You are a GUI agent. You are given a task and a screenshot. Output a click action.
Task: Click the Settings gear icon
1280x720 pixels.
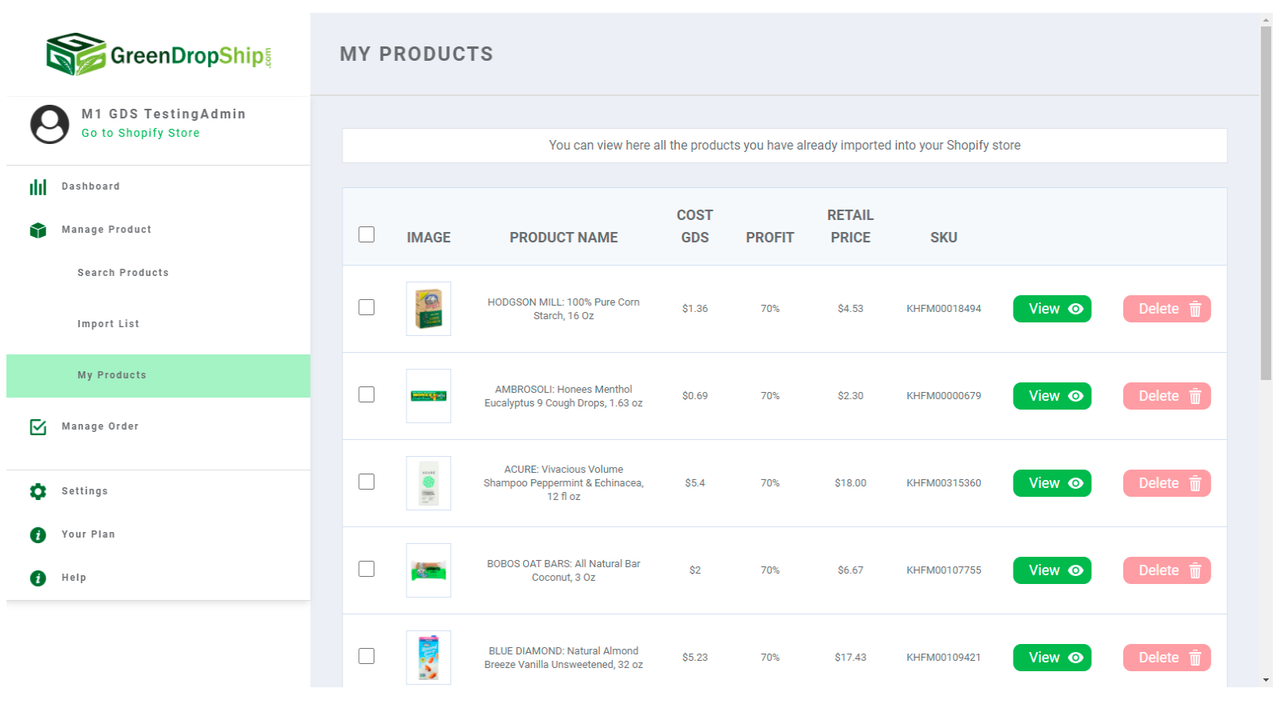tap(38, 490)
